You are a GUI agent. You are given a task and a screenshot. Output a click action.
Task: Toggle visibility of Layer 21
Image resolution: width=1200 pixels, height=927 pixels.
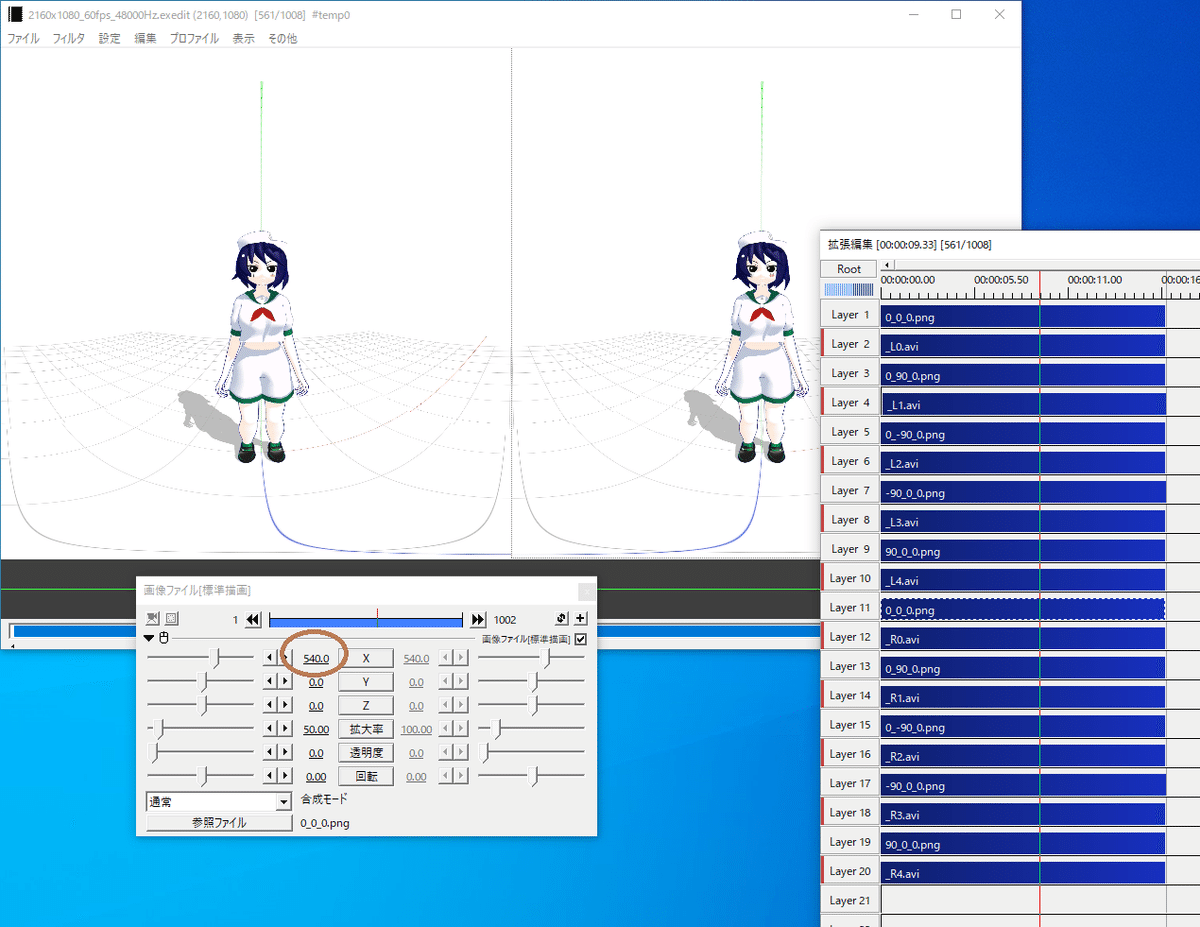tap(850, 900)
